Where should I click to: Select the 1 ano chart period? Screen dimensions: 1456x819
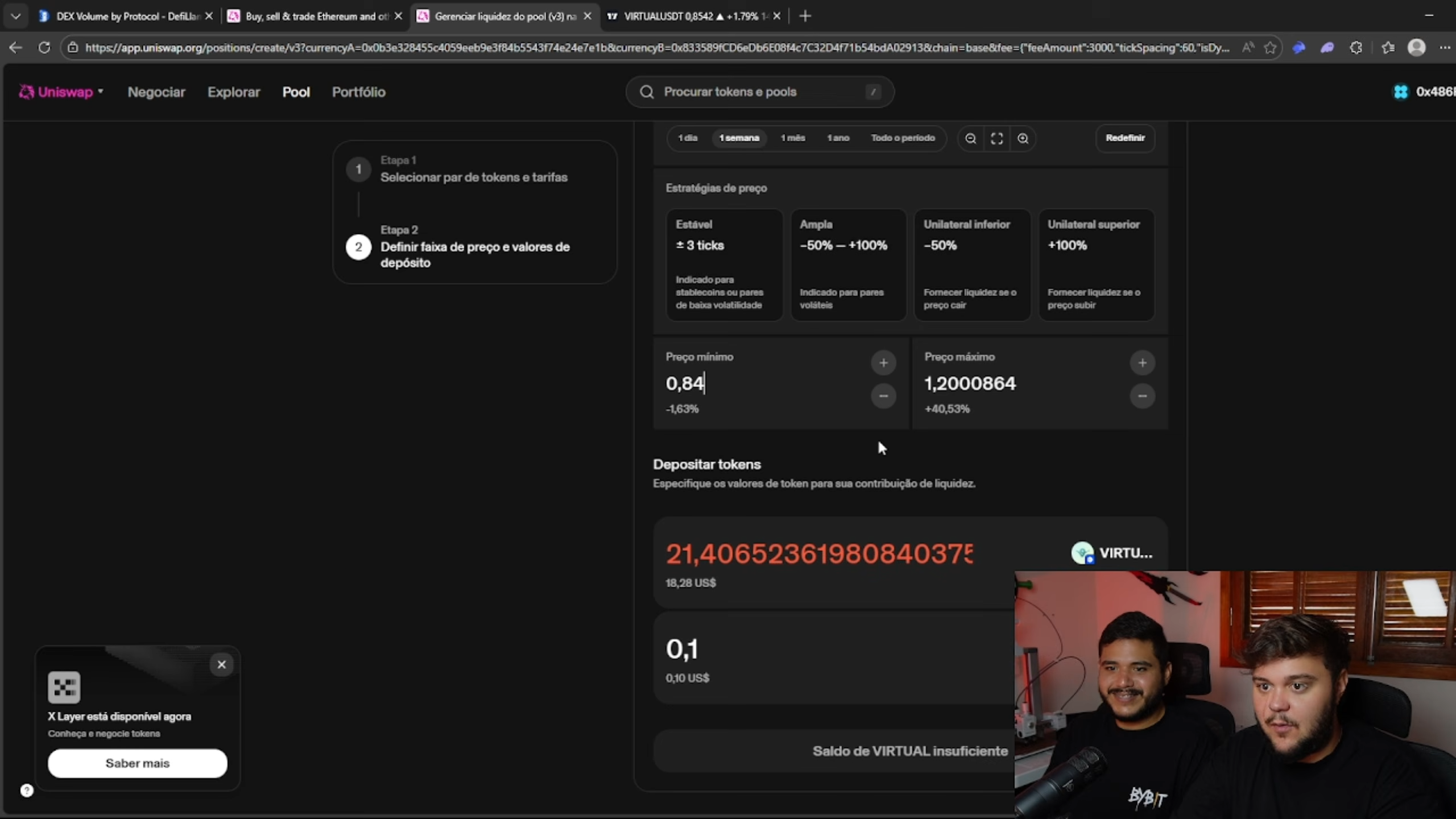point(838,138)
